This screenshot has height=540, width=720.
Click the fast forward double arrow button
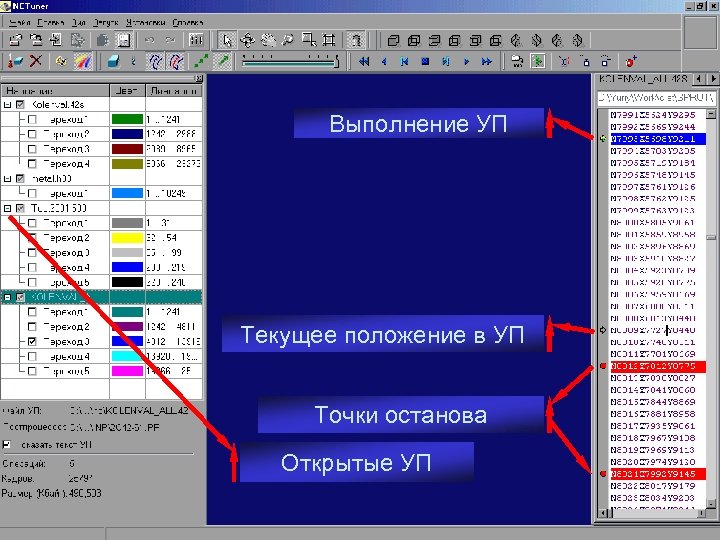(x=487, y=61)
